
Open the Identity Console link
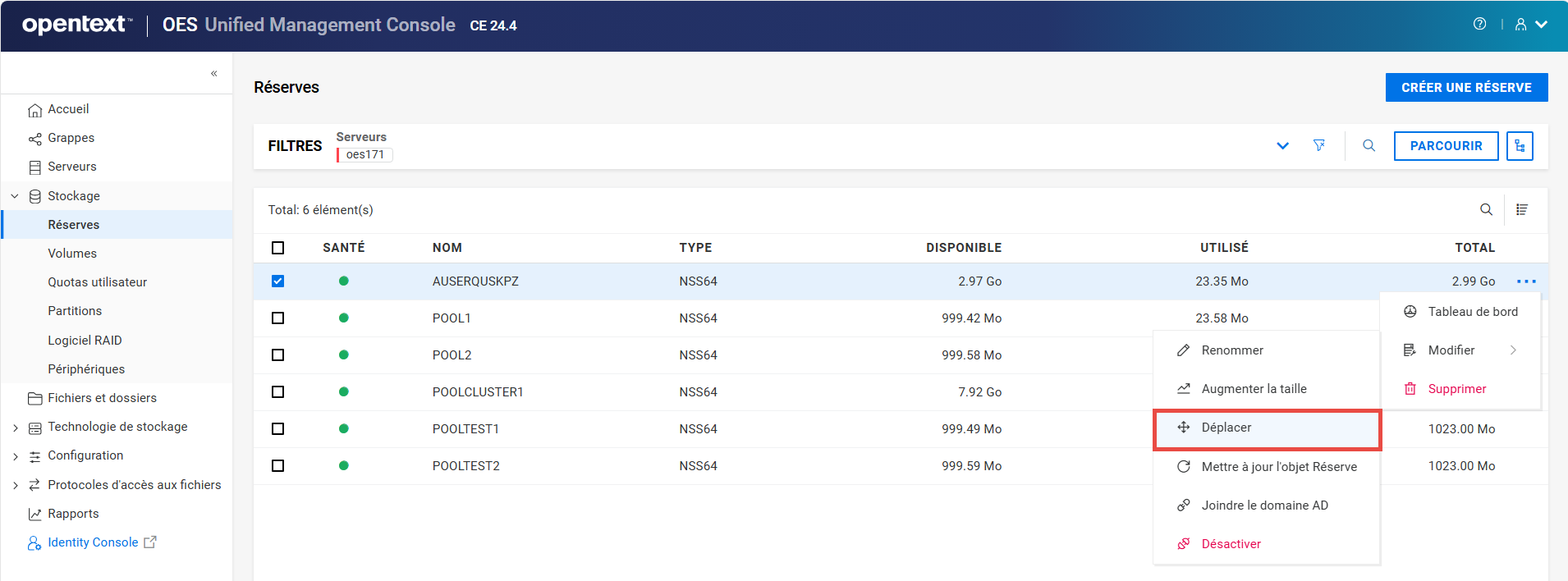pos(93,542)
